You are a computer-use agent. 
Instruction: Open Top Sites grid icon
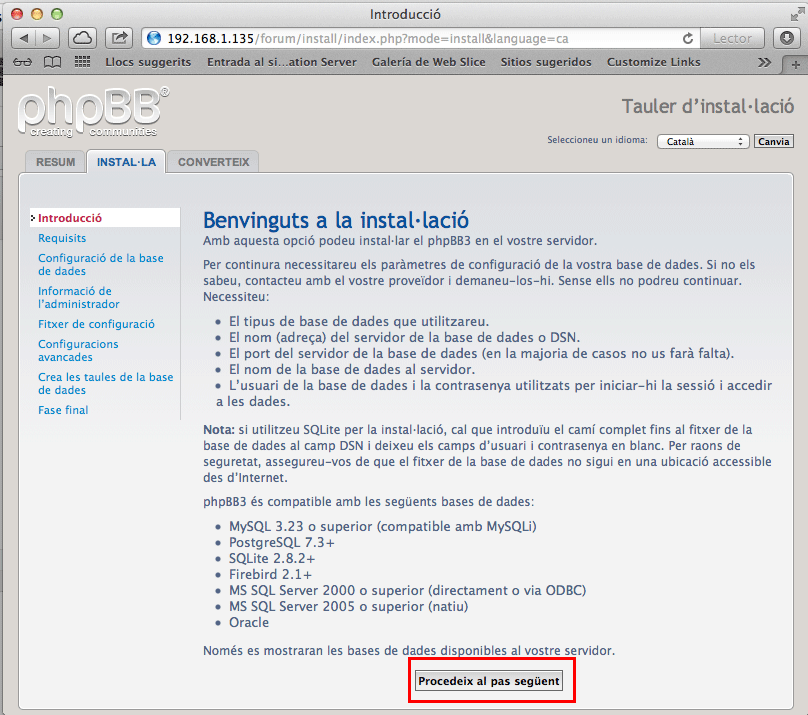(82, 62)
